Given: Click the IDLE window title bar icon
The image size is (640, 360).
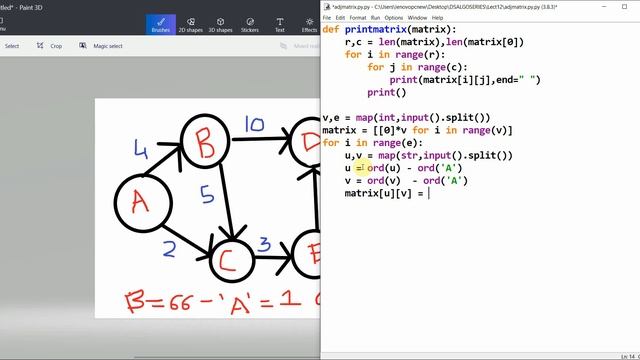Looking at the screenshot, I should coord(327,7).
